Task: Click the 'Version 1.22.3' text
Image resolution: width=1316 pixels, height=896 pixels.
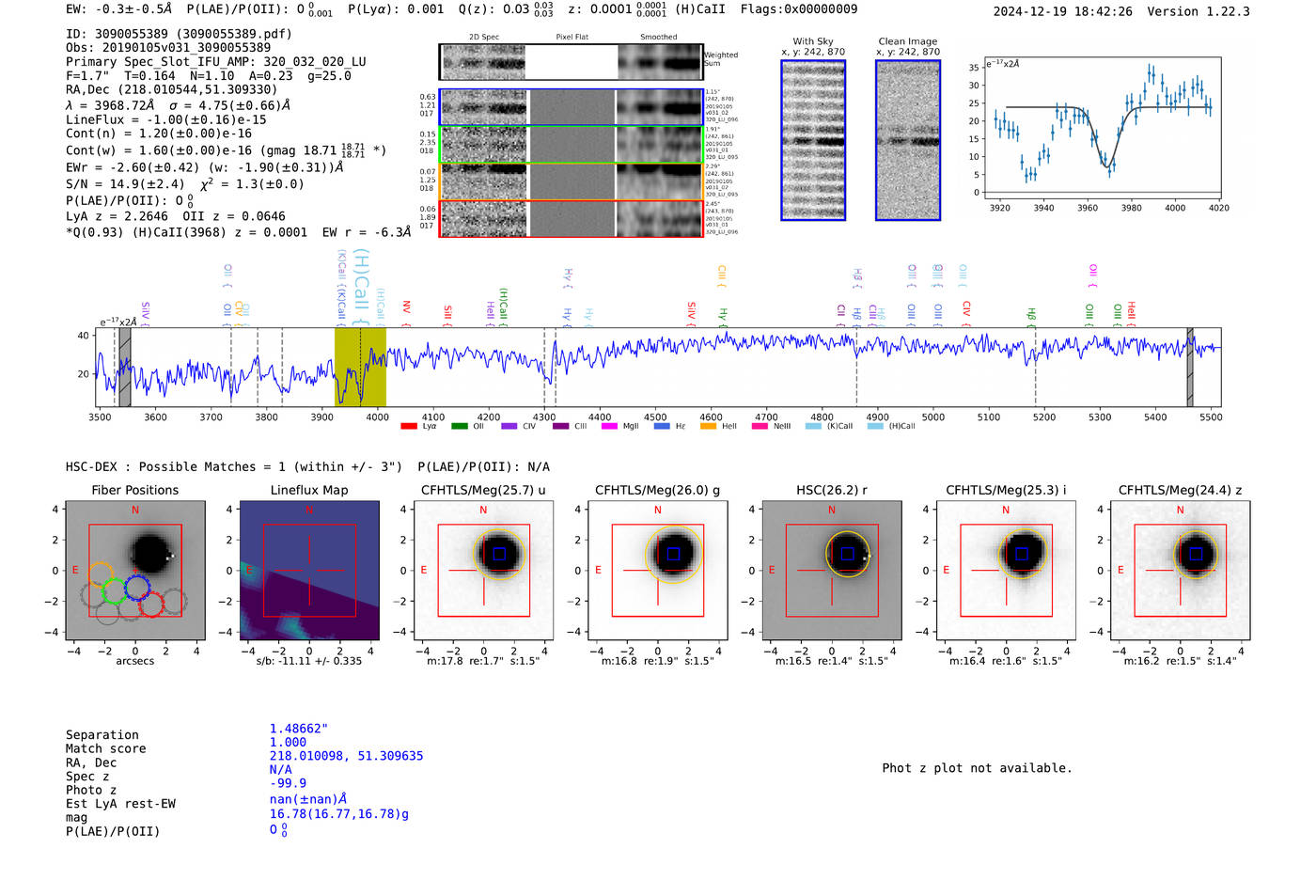Action: (x=1198, y=12)
